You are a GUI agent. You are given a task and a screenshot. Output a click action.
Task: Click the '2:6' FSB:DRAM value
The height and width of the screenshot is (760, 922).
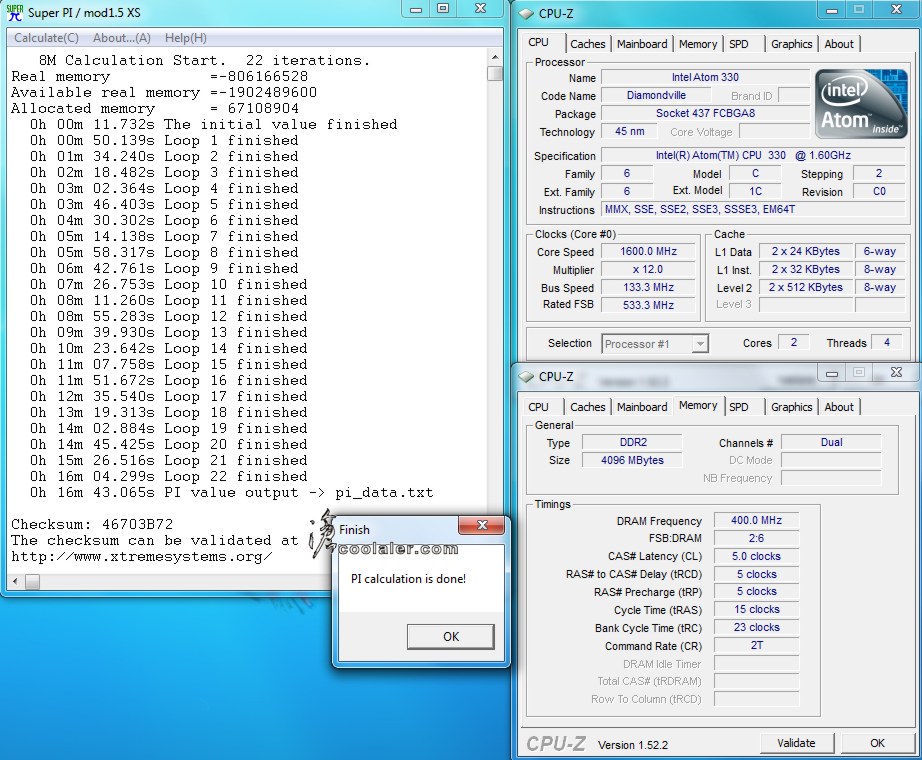point(756,538)
